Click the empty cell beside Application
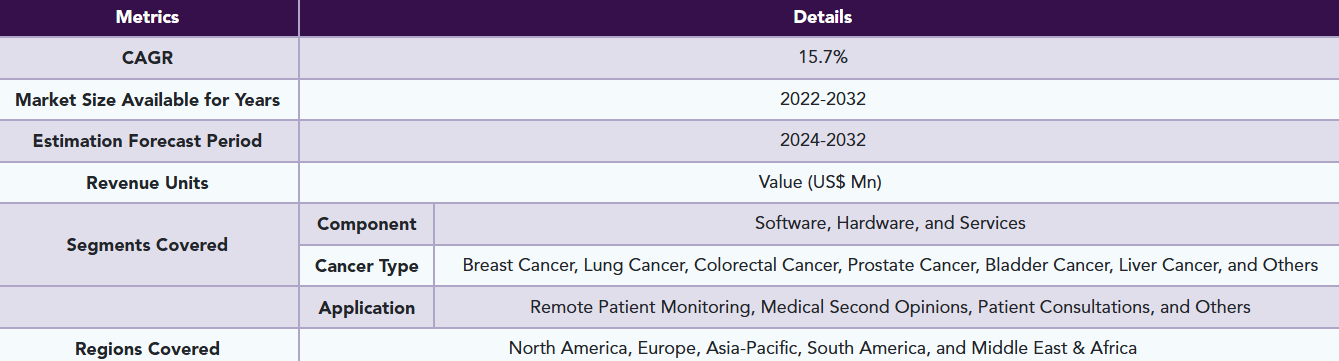Image resolution: width=1339 pixels, height=361 pixels. coord(148,308)
